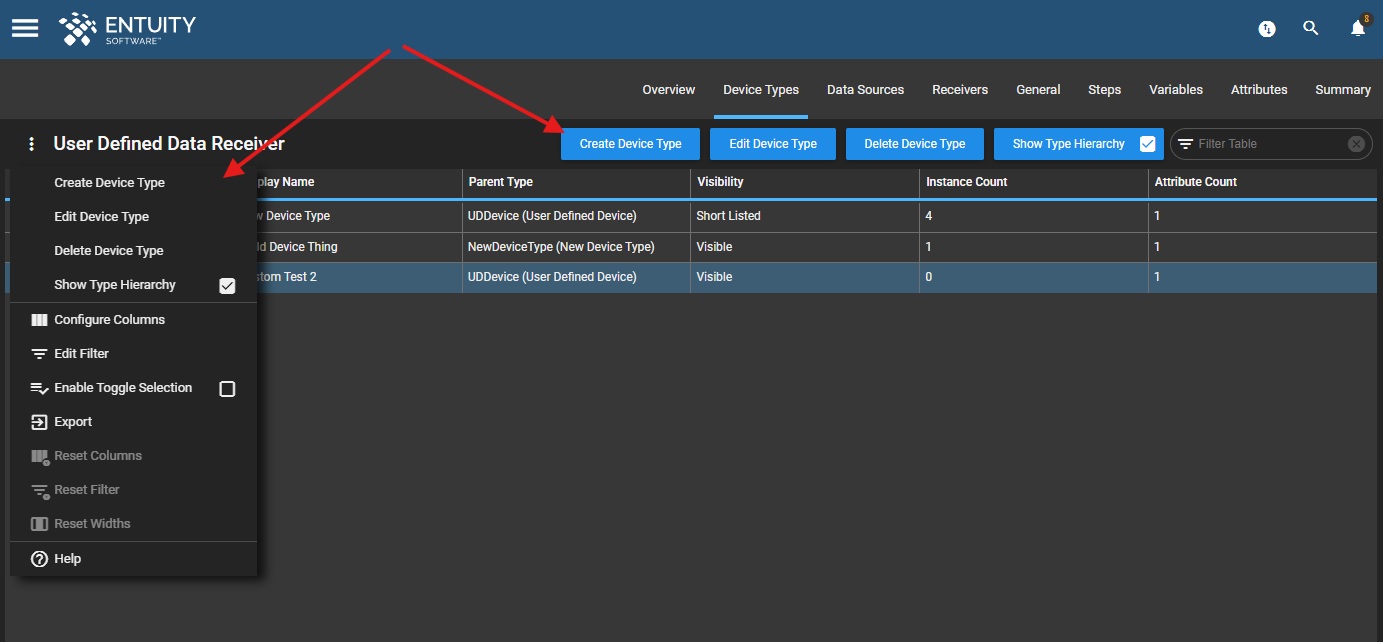Click the blue Create Device Type button
1383x642 pixels.
pyautogui.click(x=630, y=144)
